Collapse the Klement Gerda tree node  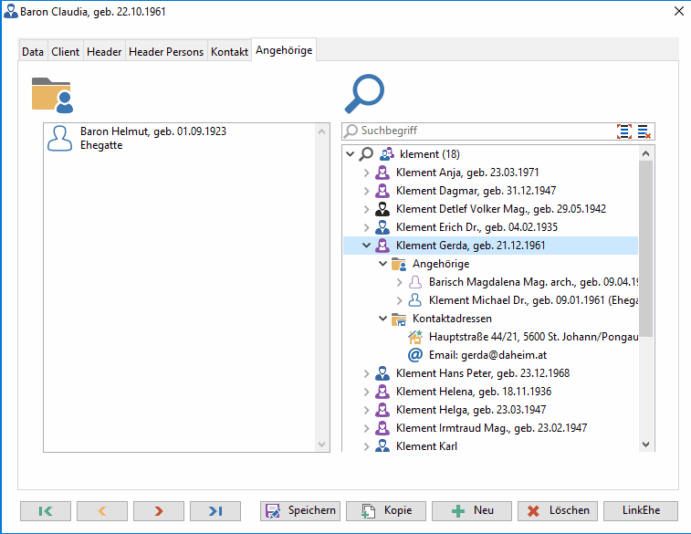366,246
